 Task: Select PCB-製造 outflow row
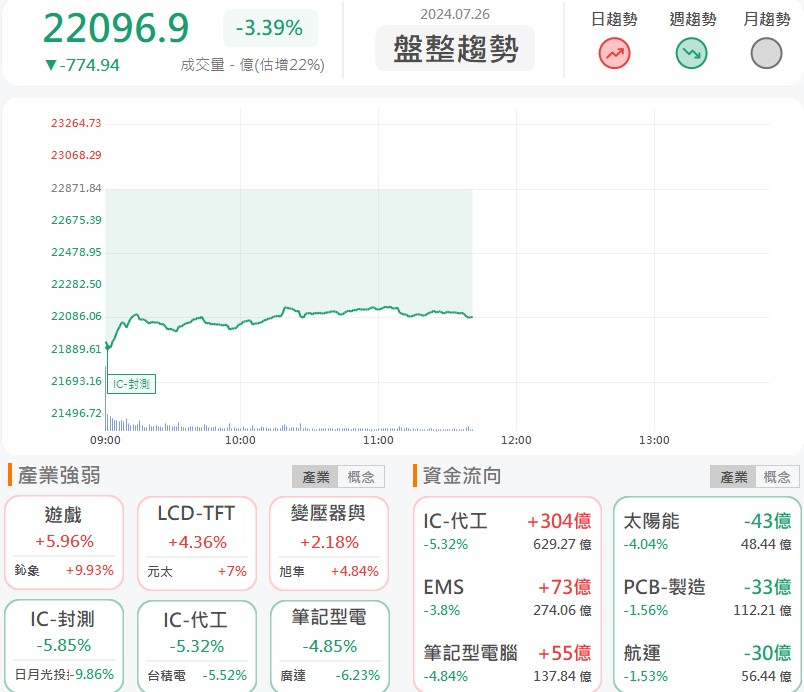point(707,598)
